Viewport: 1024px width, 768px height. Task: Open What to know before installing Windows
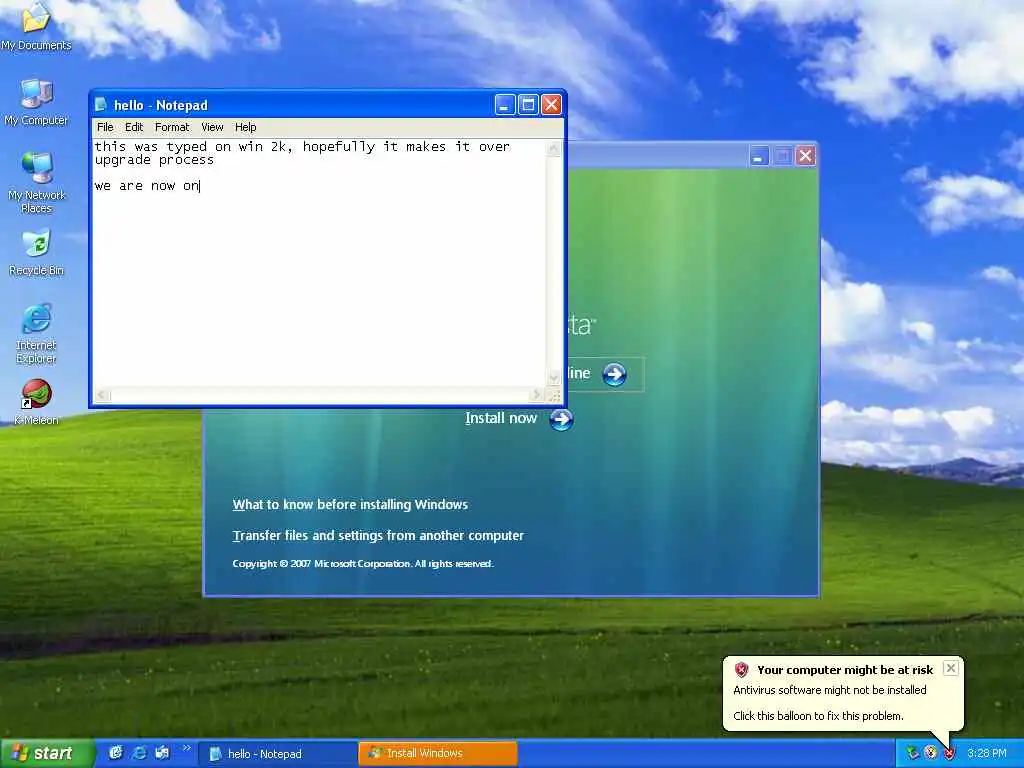pyautogui.click(x=350, y=504)
